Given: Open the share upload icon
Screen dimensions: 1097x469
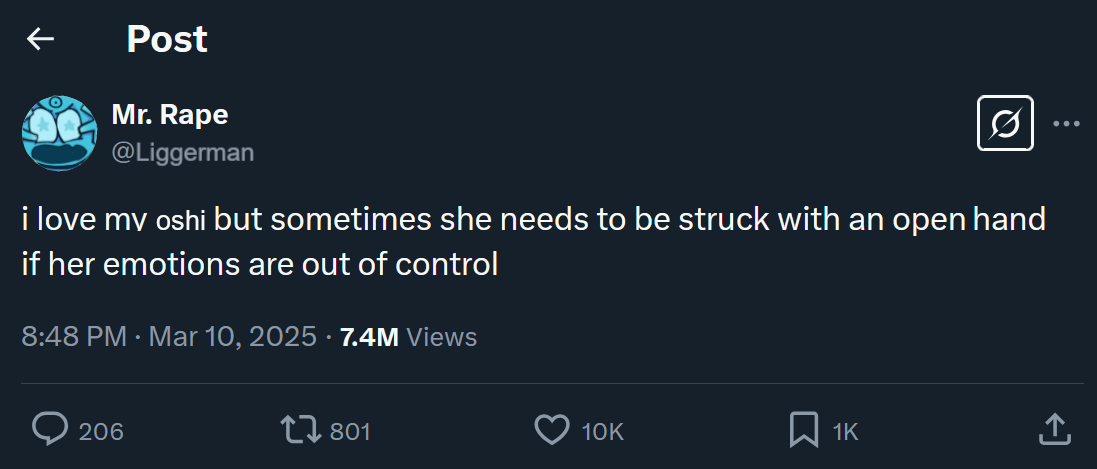Looking at the screenshot, I should (1055, 430).
